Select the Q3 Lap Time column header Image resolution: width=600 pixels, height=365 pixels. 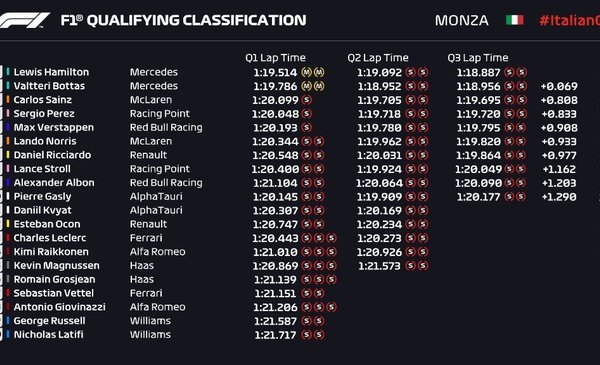pyautogui.click(x=478, y=58)
